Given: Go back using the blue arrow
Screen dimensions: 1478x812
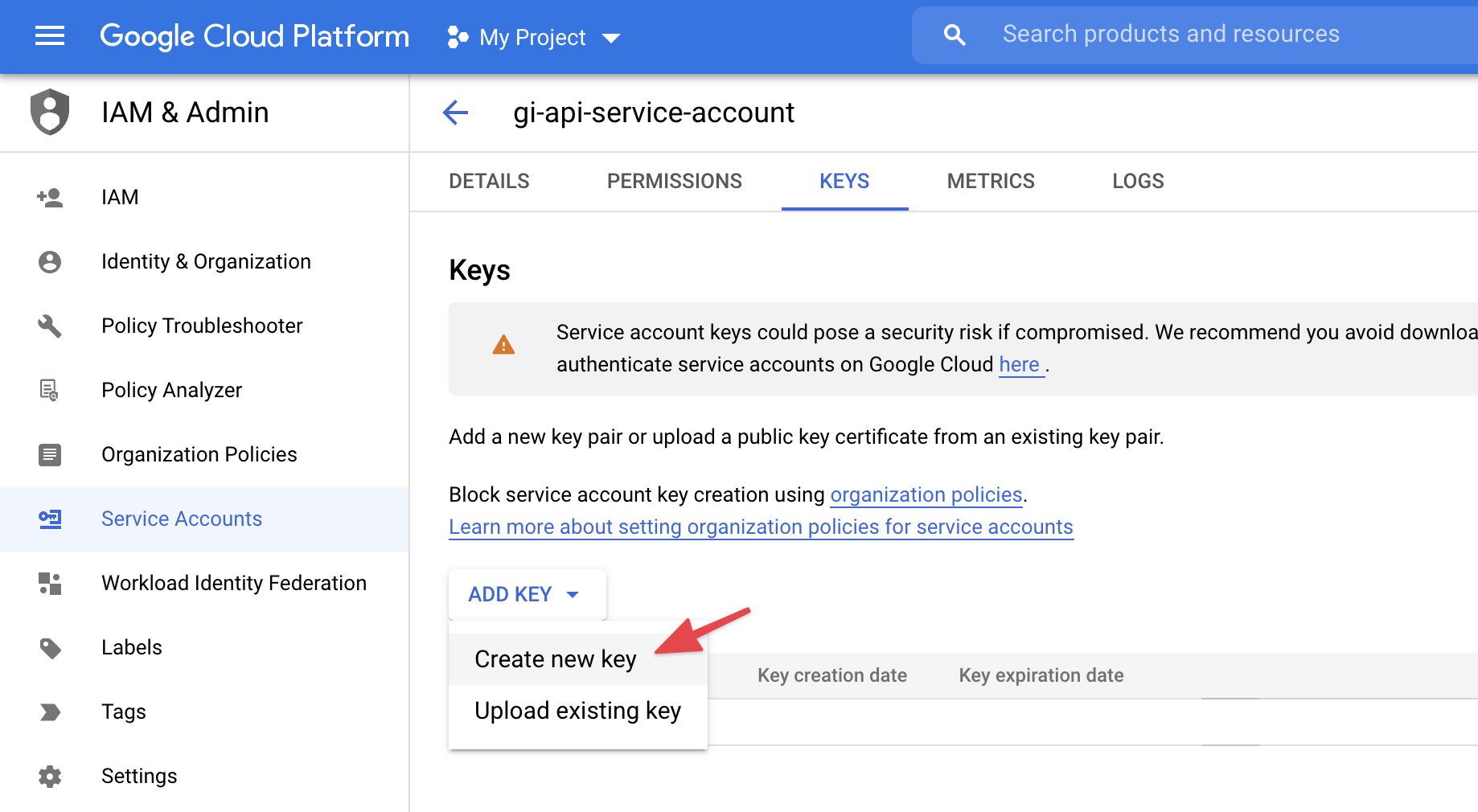Looking at the screenshot, I should (455, 113).
